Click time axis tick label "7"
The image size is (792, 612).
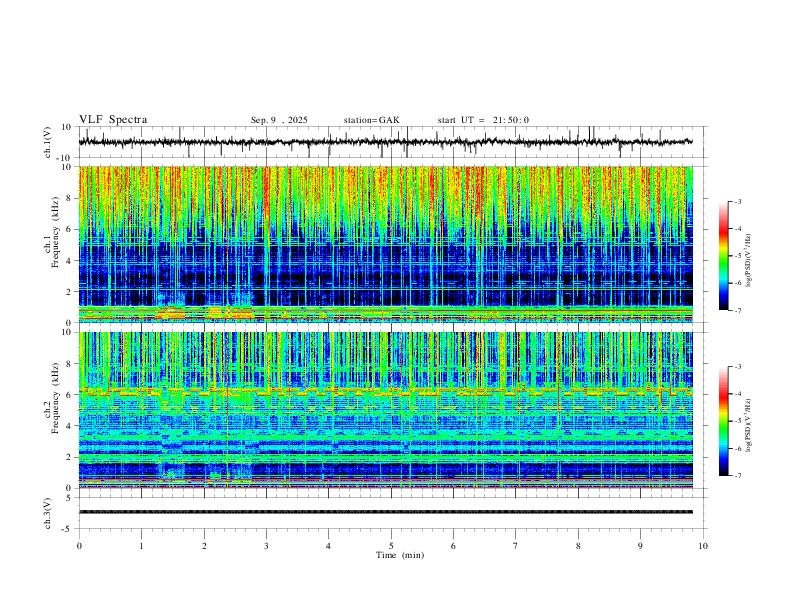coord(516,546)
